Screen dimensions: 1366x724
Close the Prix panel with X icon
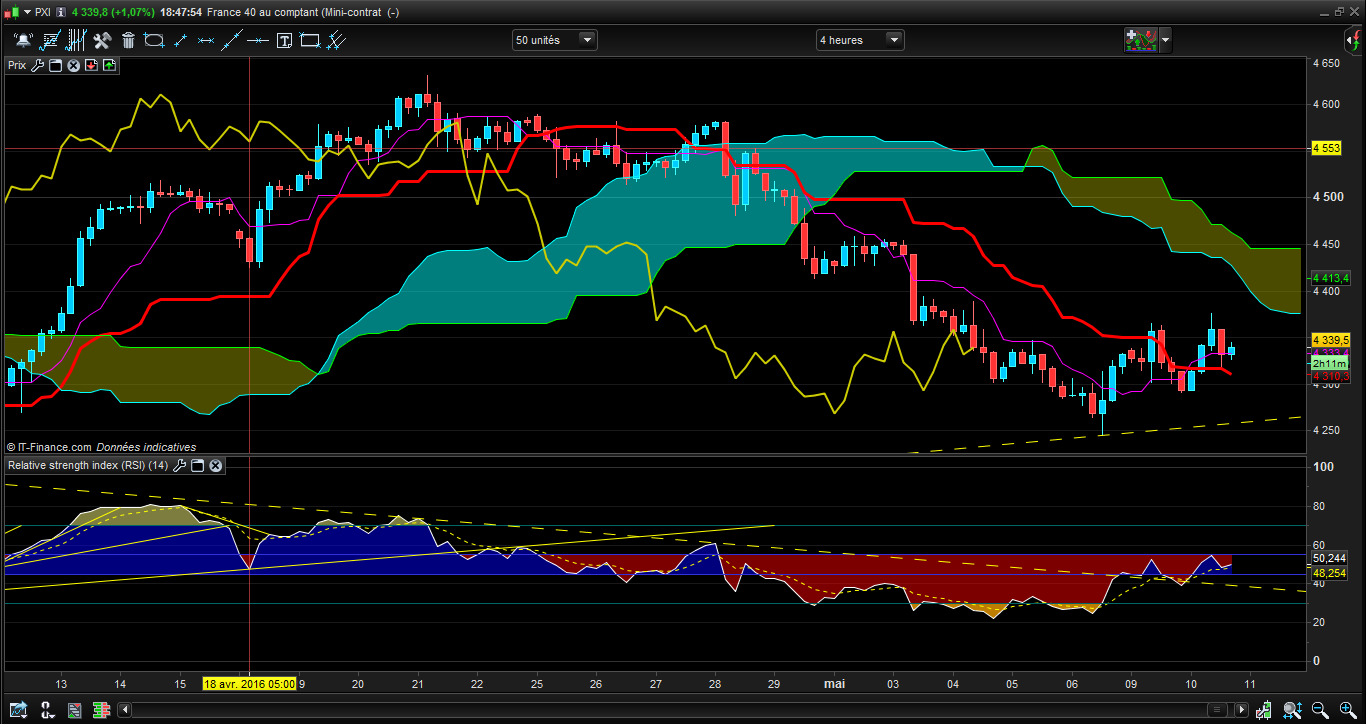pyautogui.click(x=73, y=65)
